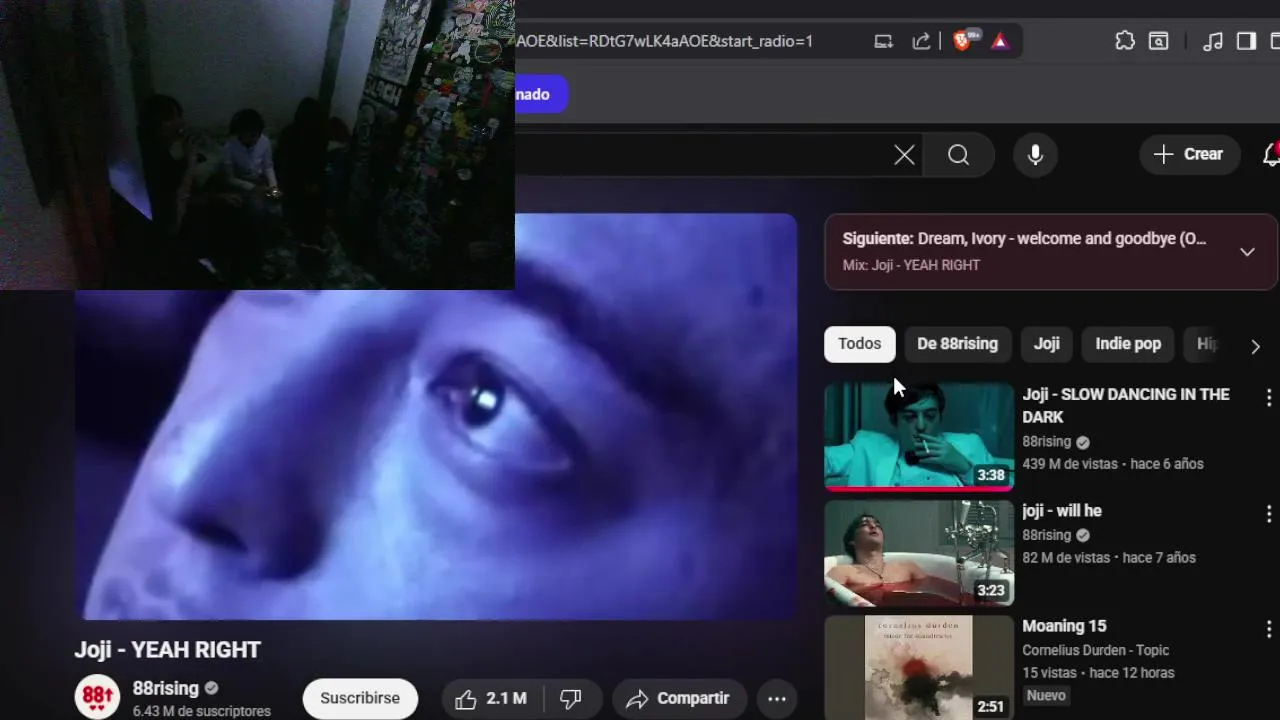The width and height of the screenshot is (1280, 720).
Task: Click '82 M de vistas' text
Action: click(1066, 558)
